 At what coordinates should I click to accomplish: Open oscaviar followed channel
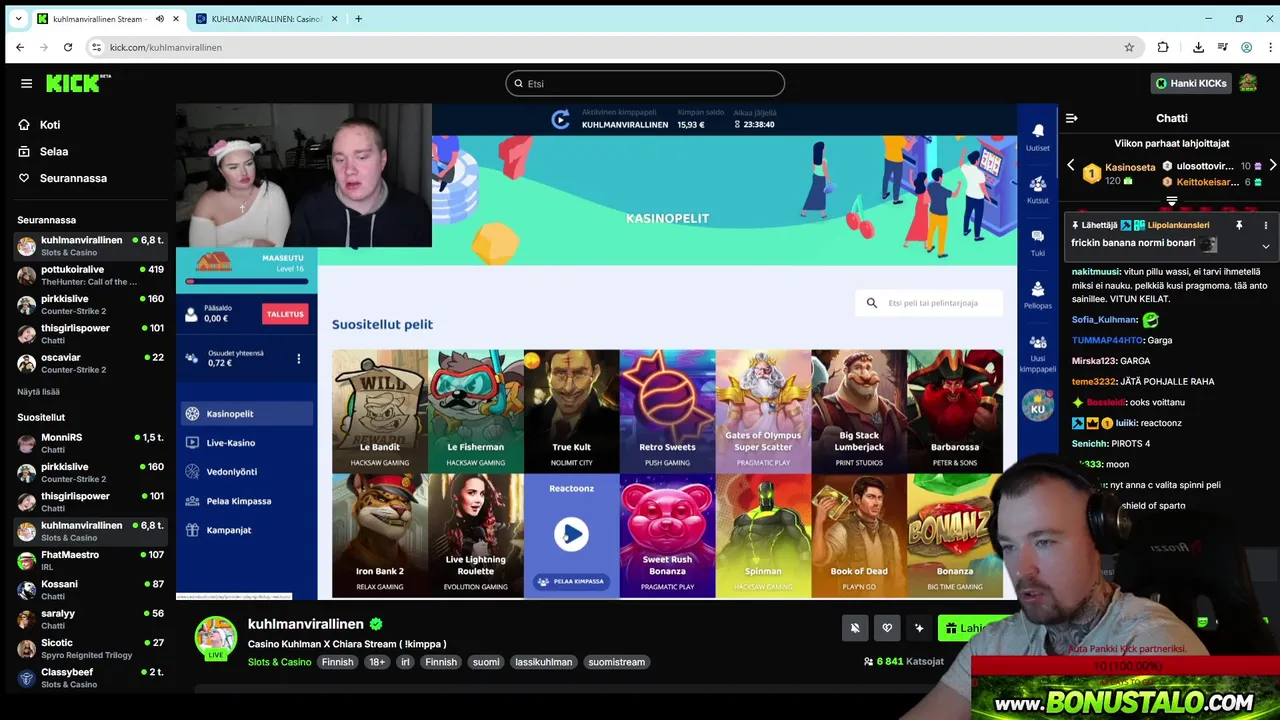(x=90, y=363)
